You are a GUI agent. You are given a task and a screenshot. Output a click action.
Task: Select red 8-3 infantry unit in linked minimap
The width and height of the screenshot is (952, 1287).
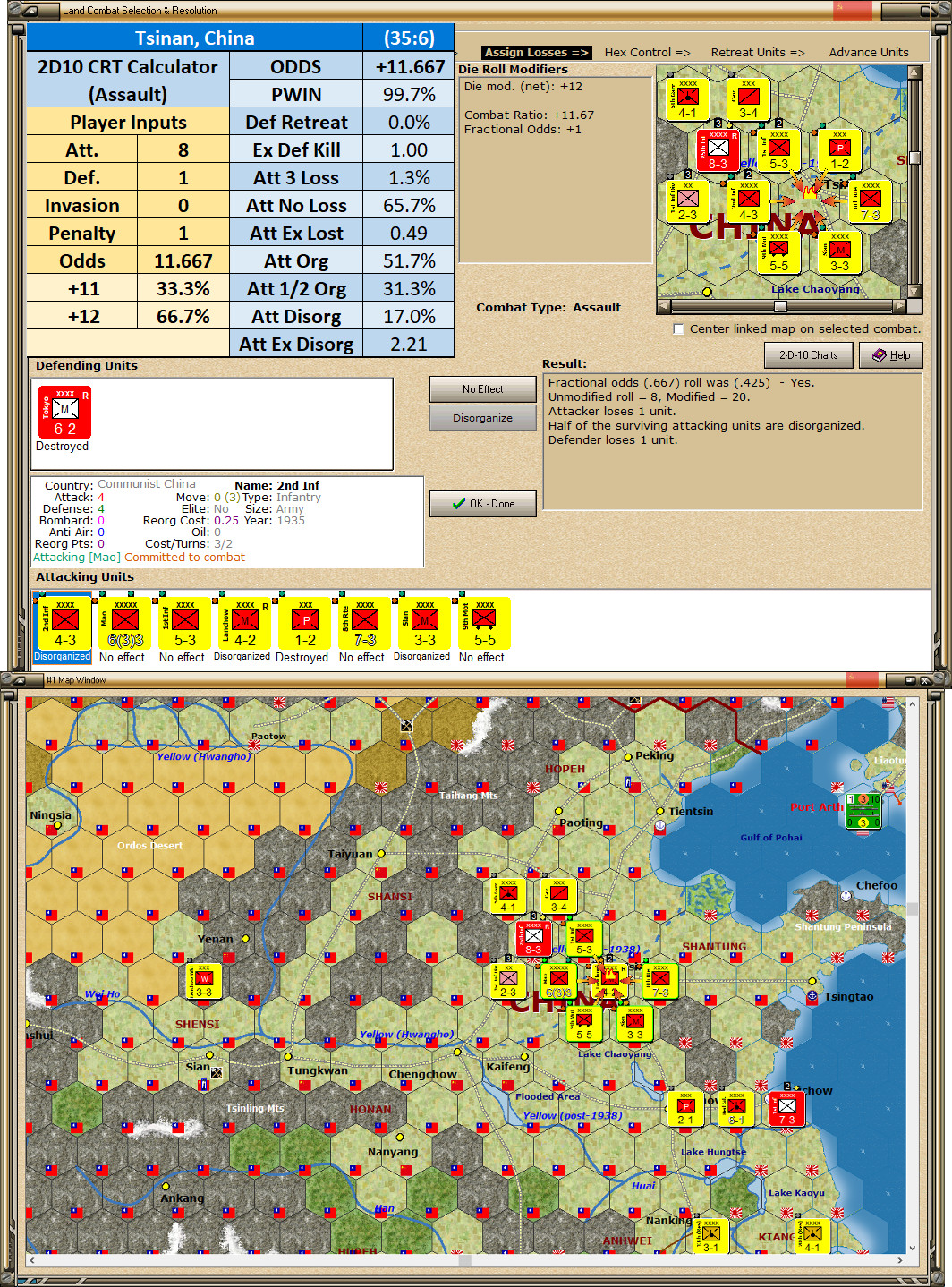[x=718, y=150]
